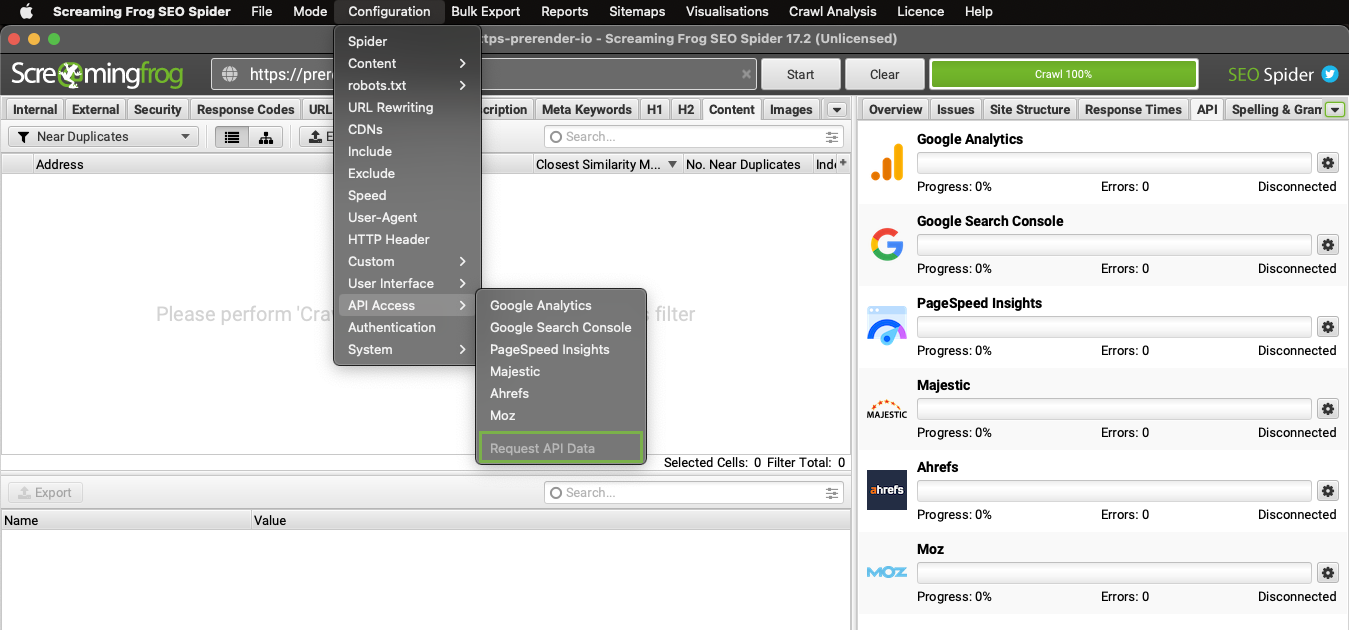Viewport: 1349px width, 630px height.
Task: Click the Twitter bird icon
Action: 1330,74
